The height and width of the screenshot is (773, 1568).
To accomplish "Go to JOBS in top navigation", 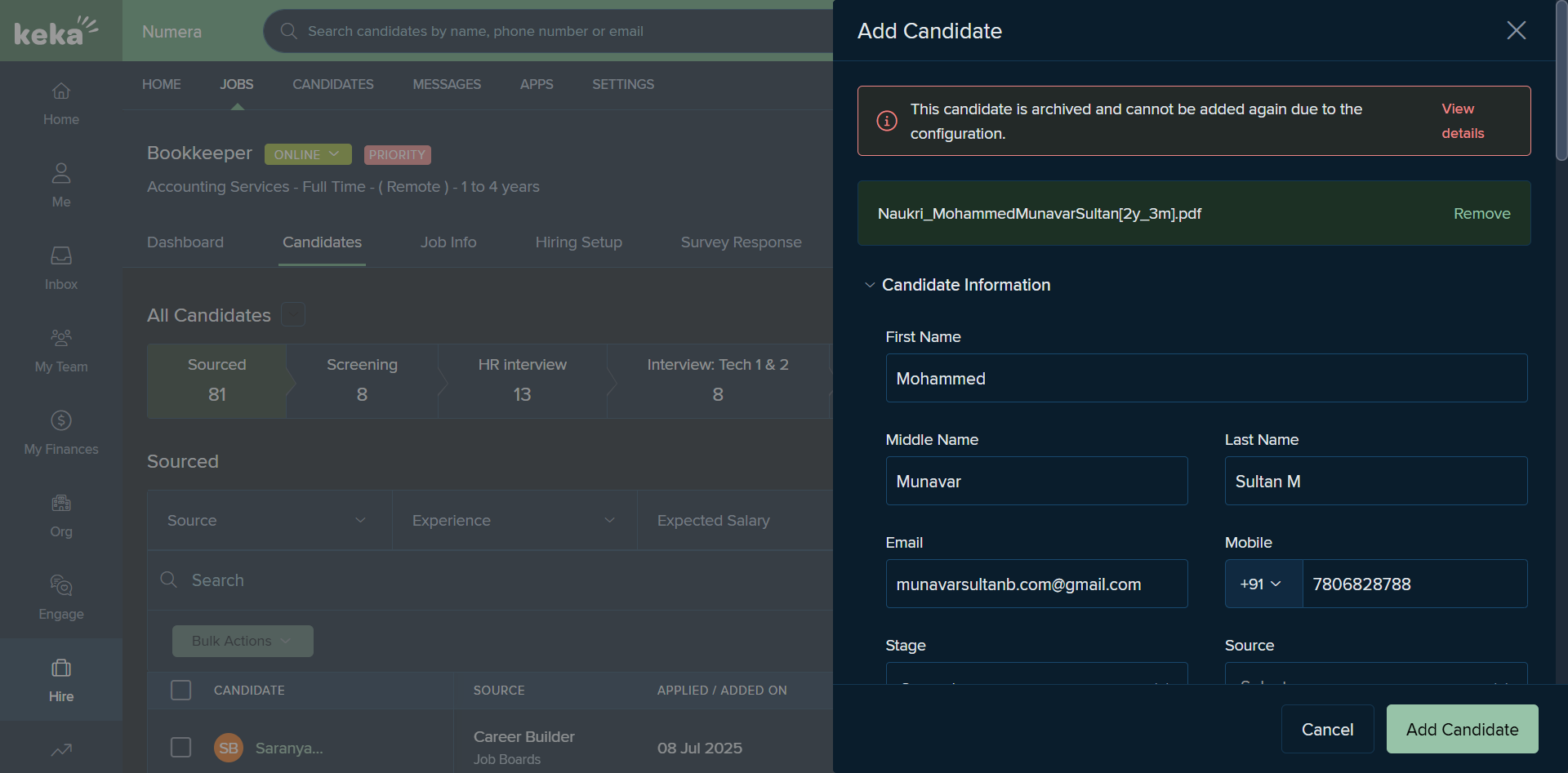I will pos(237,84).
